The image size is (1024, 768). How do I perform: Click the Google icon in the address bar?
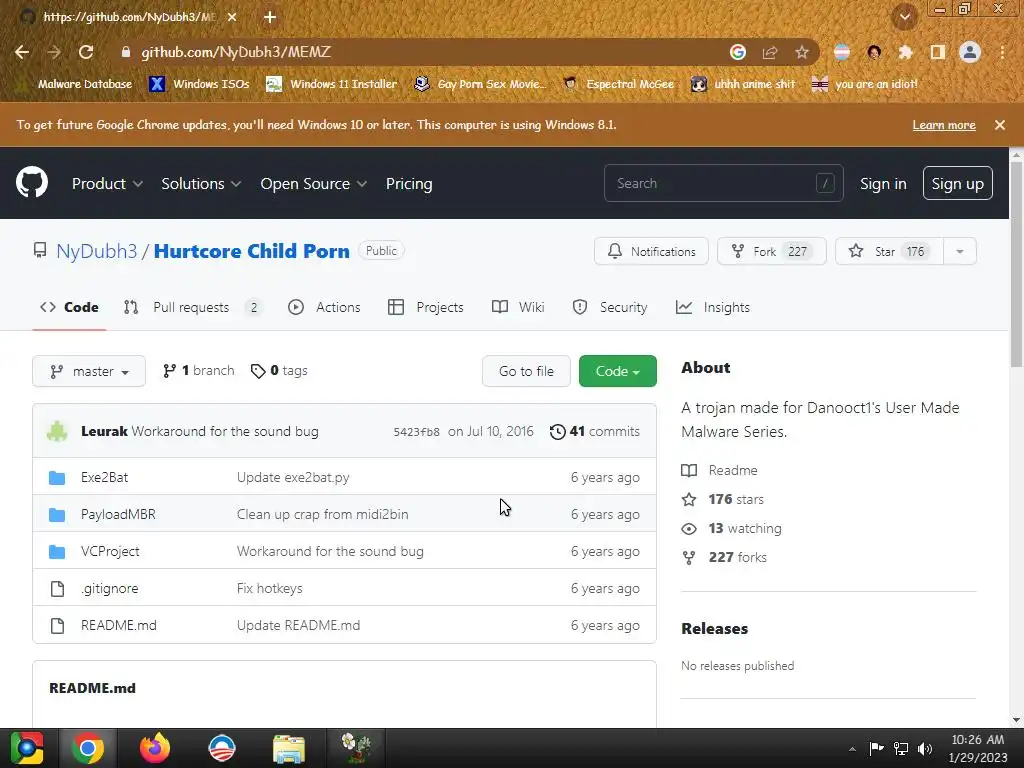737,52
